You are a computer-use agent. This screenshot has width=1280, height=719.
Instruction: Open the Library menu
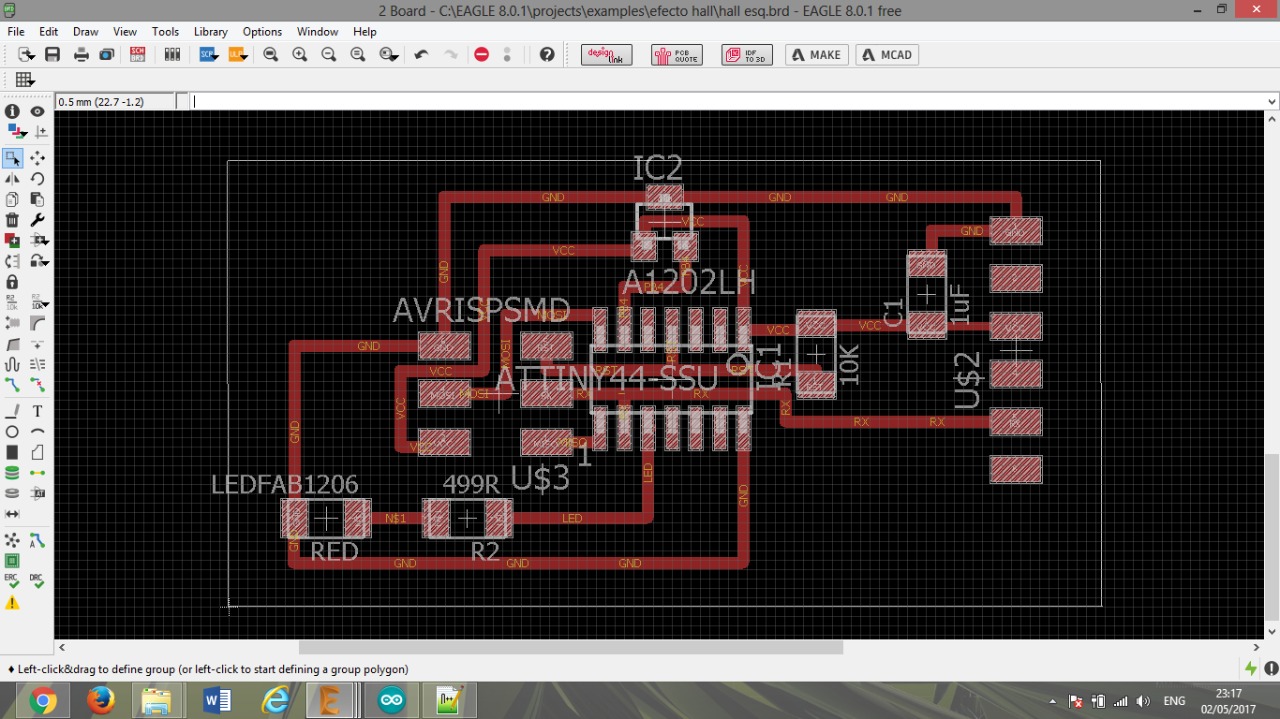pyautogui.click(x=210, y=32)
